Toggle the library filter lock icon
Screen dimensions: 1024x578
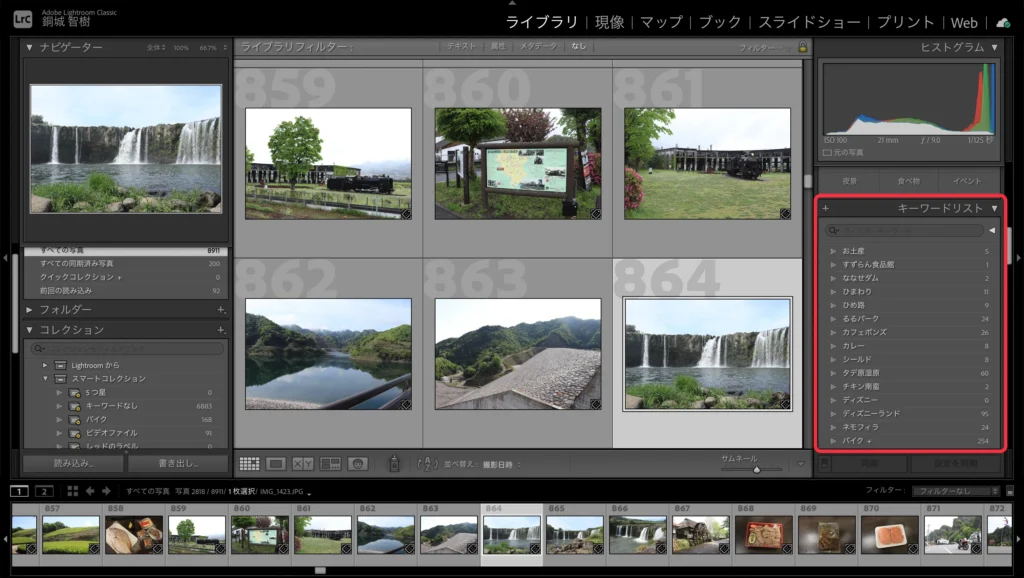tap(803, 47)
